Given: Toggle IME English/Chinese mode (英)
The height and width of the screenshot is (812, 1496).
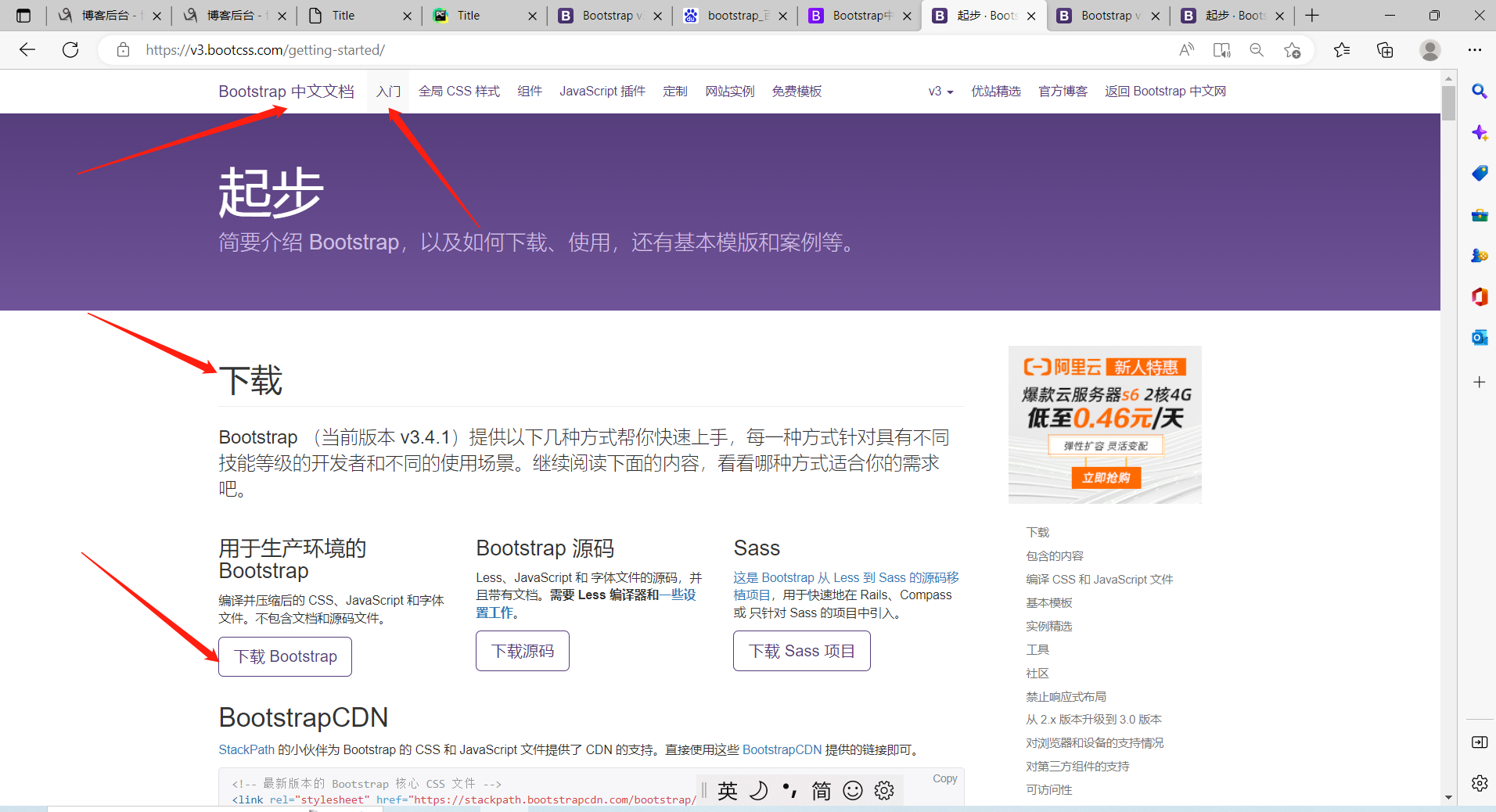Looking at the screenshot, I should (x=728, y=791).
